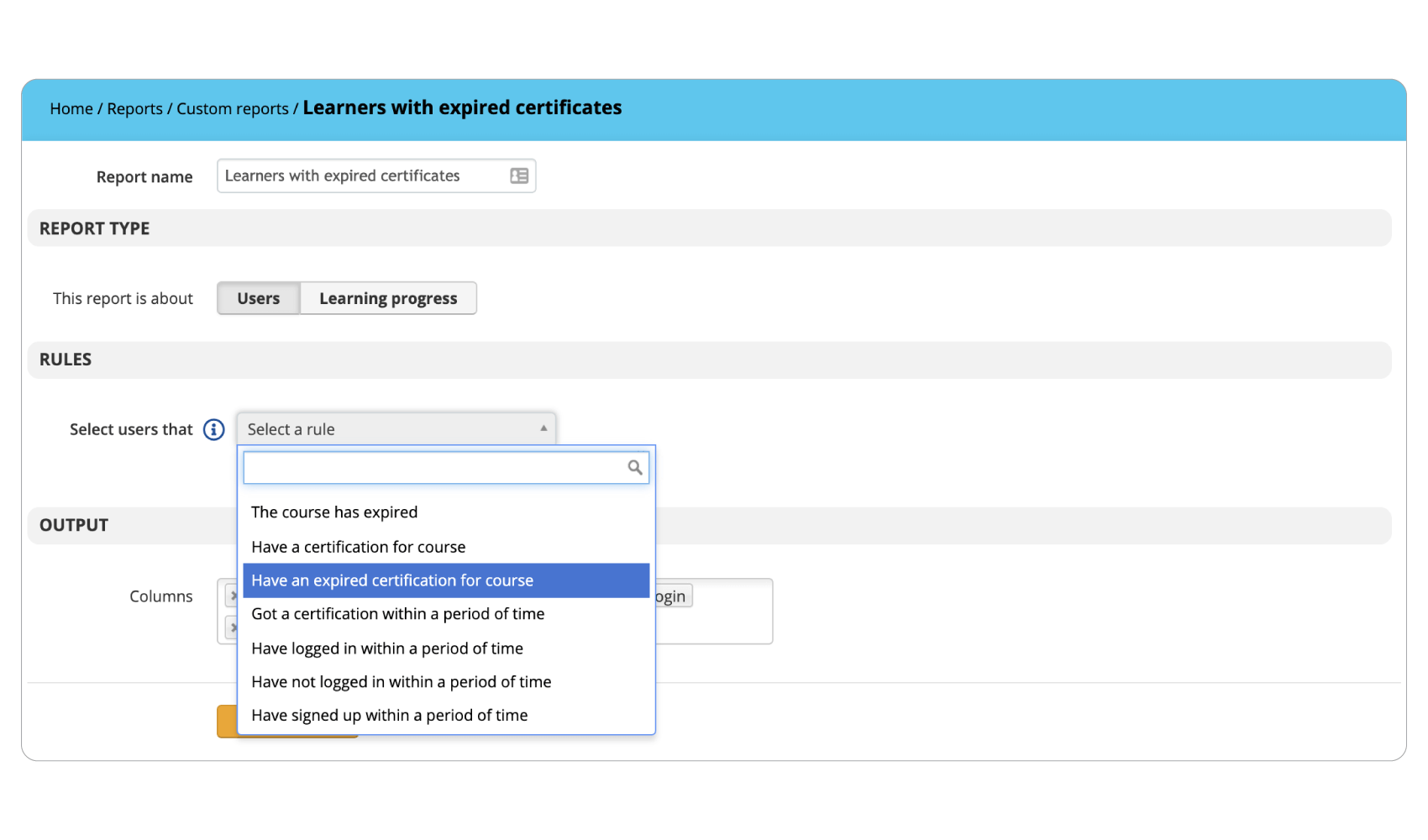This screenshot has height=840, width=1428.
Task: Pick 'Have not logged in within a period' rule
Action: (401, 682)
